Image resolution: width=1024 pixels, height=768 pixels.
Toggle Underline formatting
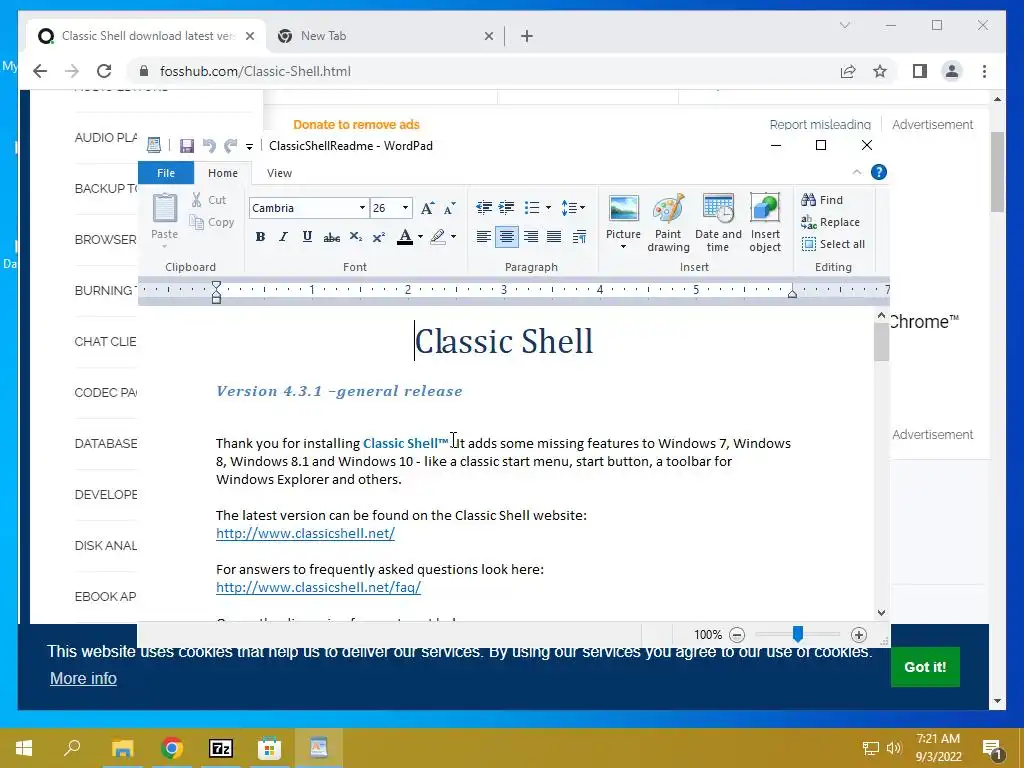tap(307, 236)
